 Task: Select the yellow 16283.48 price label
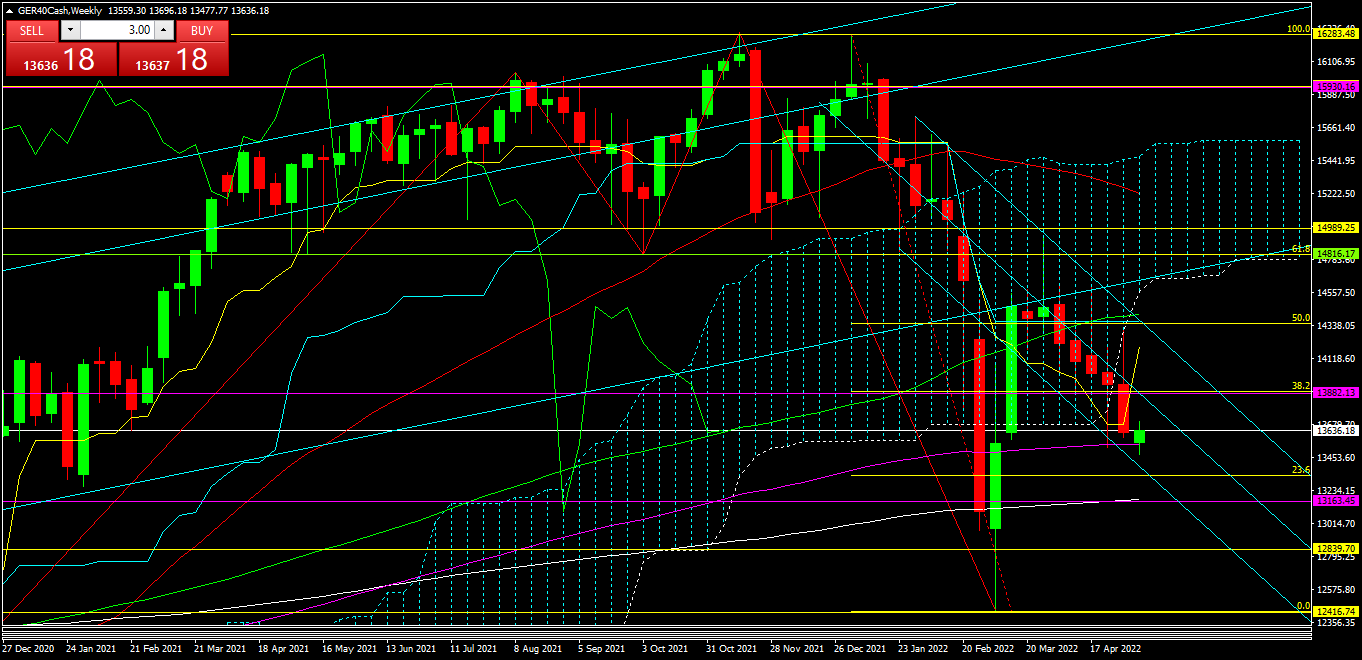pyautogui.click(x=1337, y=34)
